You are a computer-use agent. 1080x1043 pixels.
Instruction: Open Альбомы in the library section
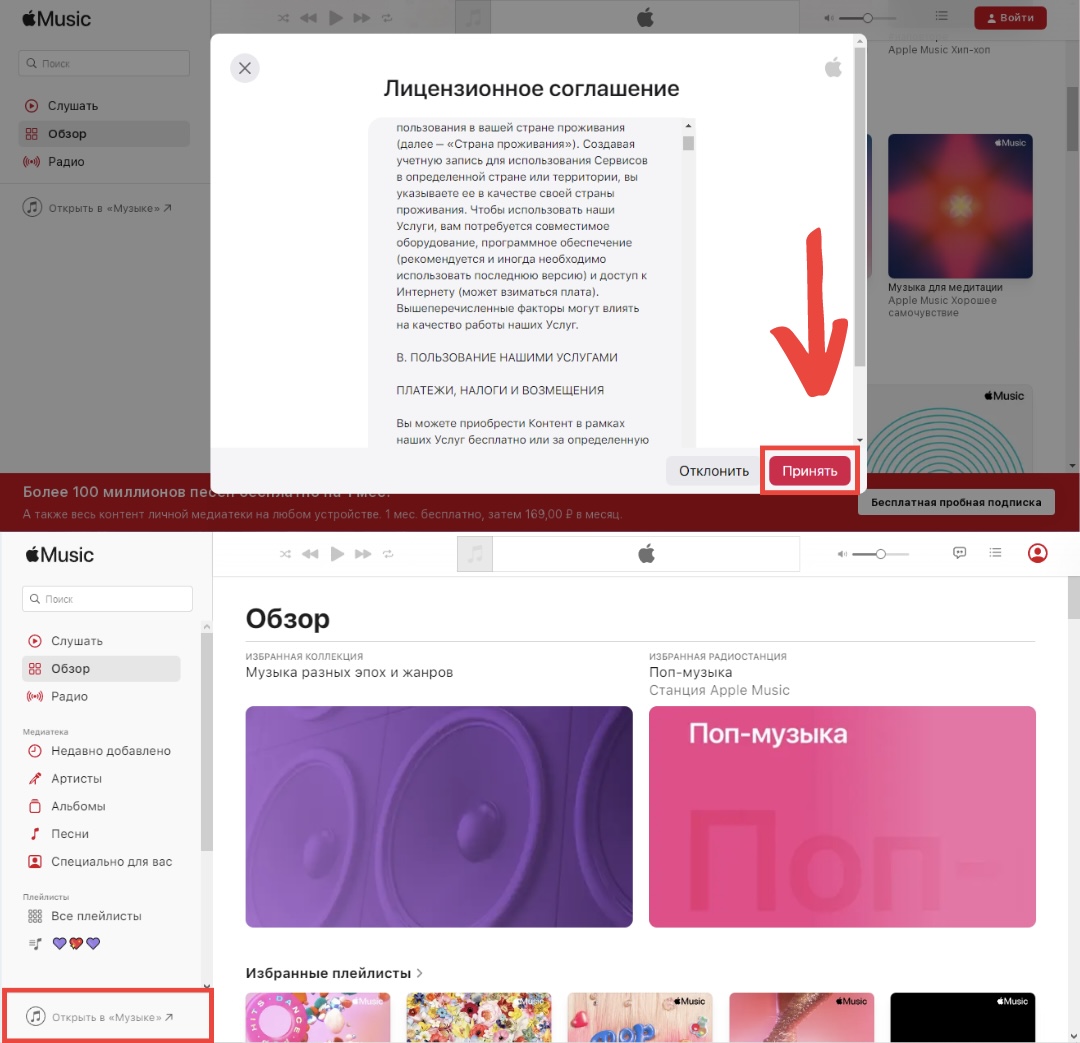[101, 806]
